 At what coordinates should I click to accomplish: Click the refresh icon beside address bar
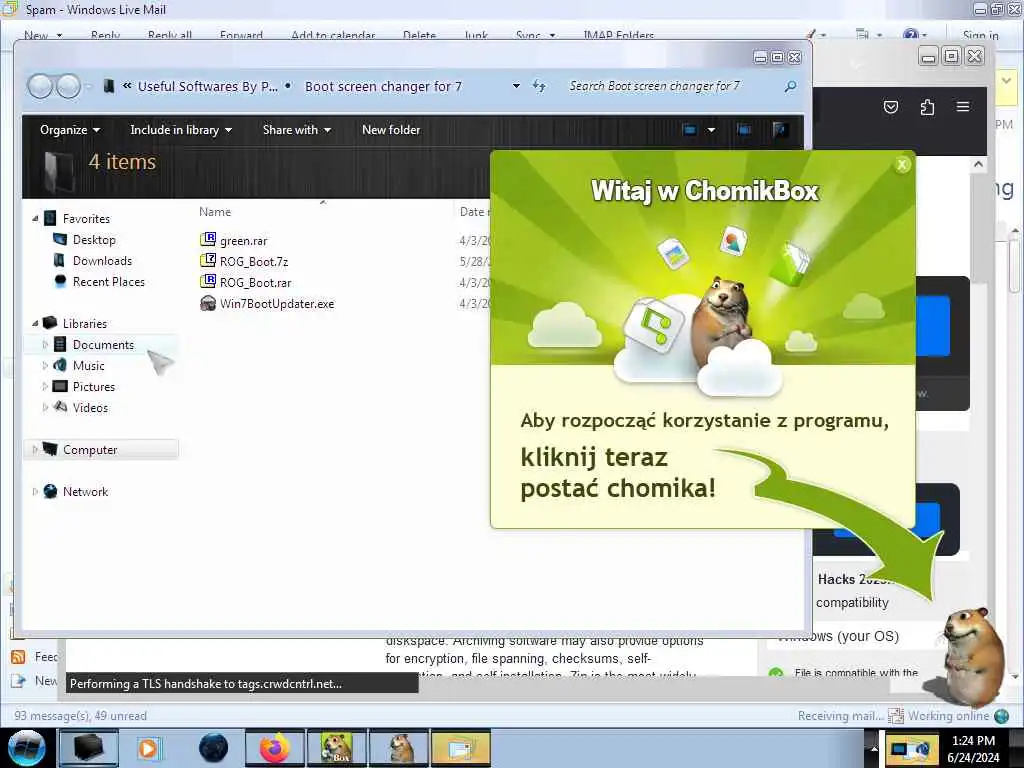click(x=539, y=86)
